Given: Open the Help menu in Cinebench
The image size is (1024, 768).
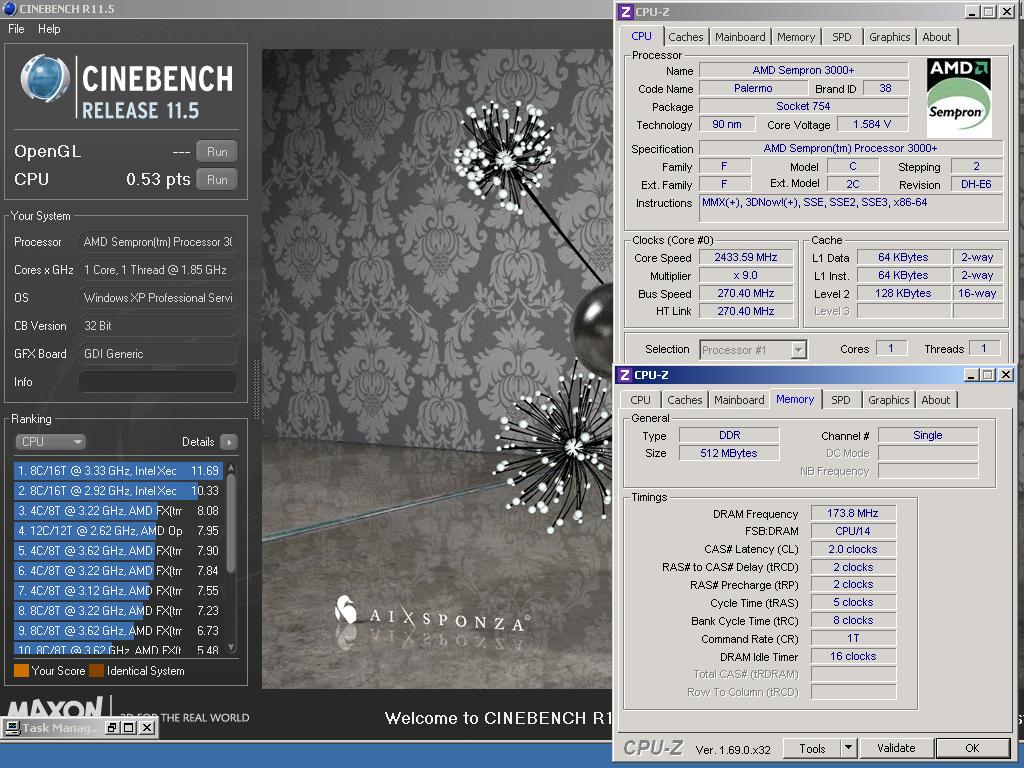Looking at the screenshot, I should click(x=49, y=29).
